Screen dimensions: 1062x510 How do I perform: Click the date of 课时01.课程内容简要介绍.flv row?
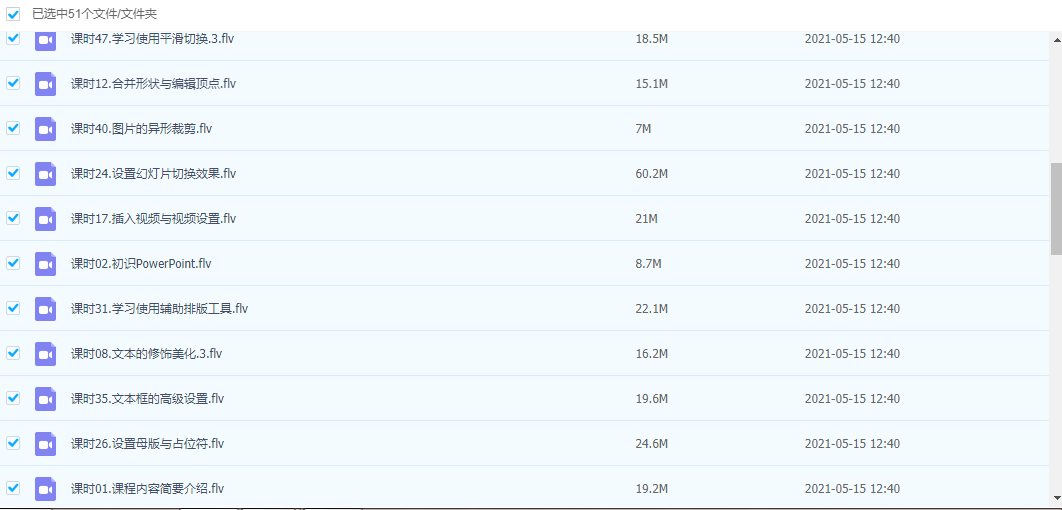(x=852, y=489)
